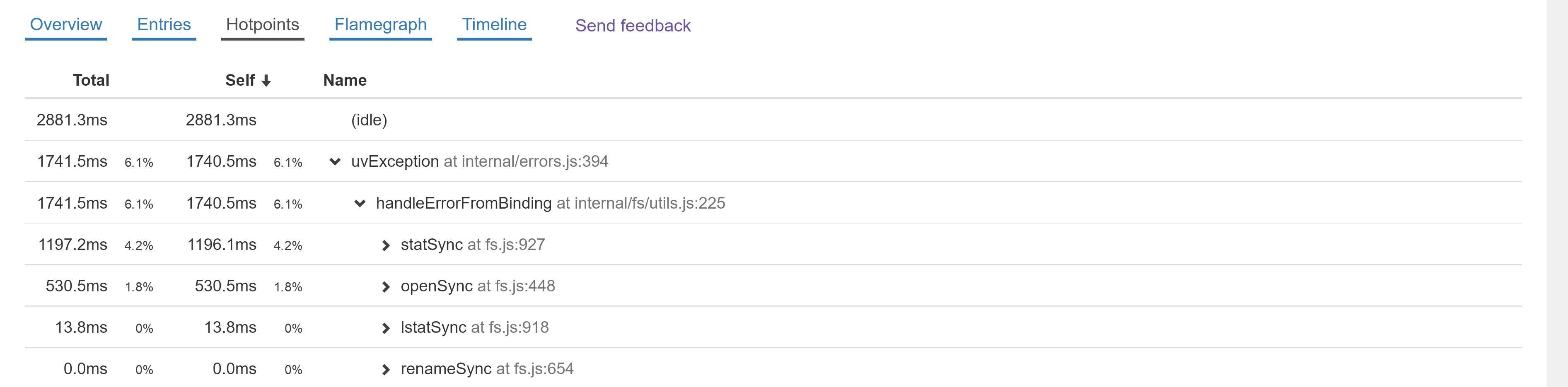This screenshot has height=387, width=1568.
Task: Sort by the Total column header
Action: [91, 80]
